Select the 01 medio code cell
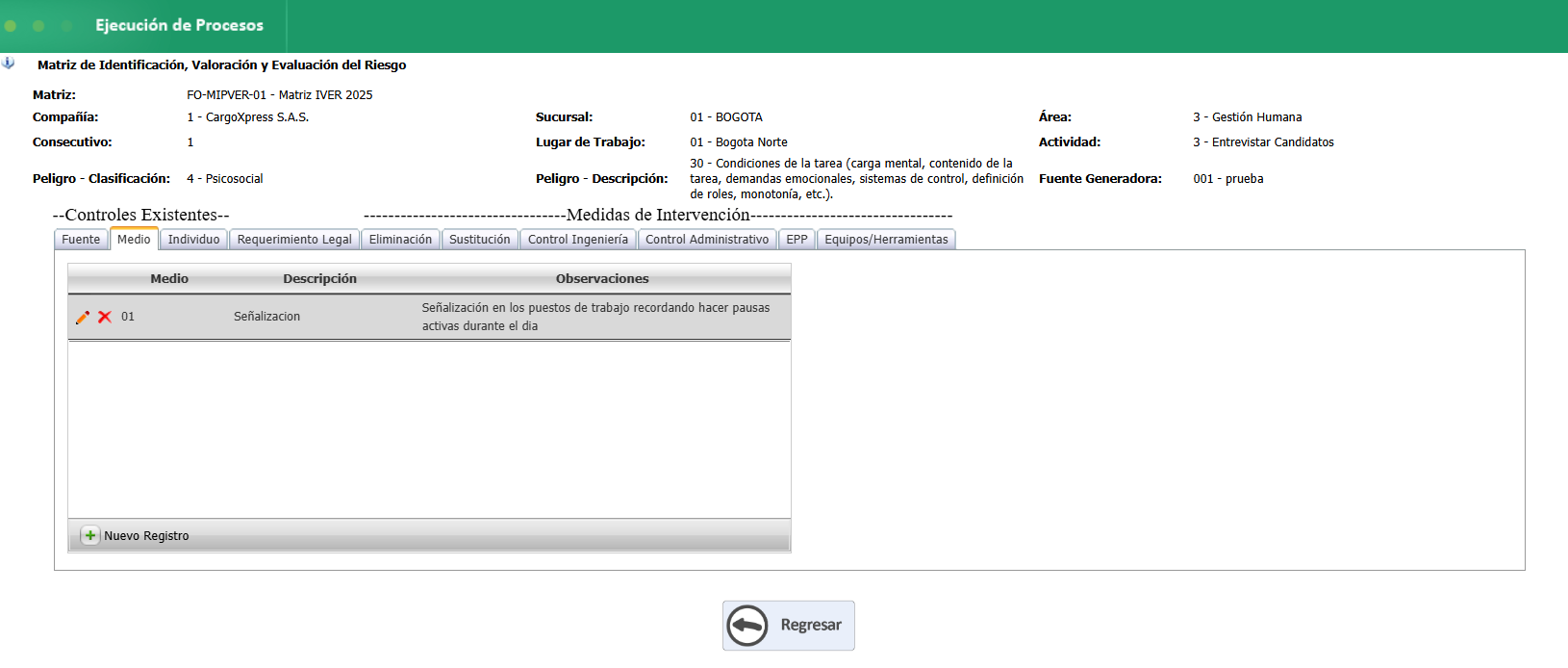The image size is (1568, 668). coord(128,317)
